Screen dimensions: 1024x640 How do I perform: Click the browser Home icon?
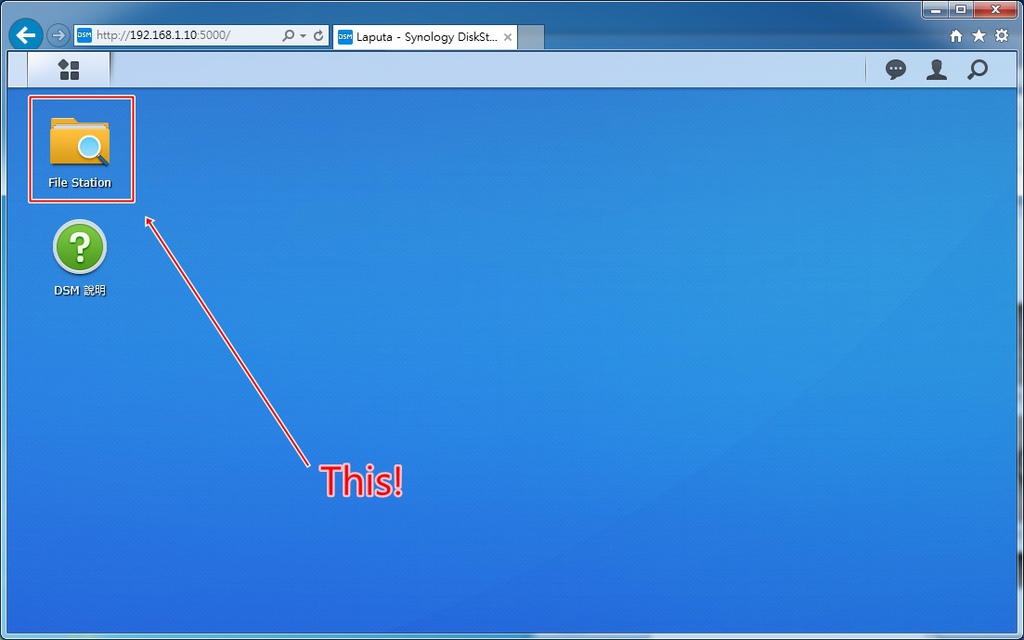tap(956, 36)
